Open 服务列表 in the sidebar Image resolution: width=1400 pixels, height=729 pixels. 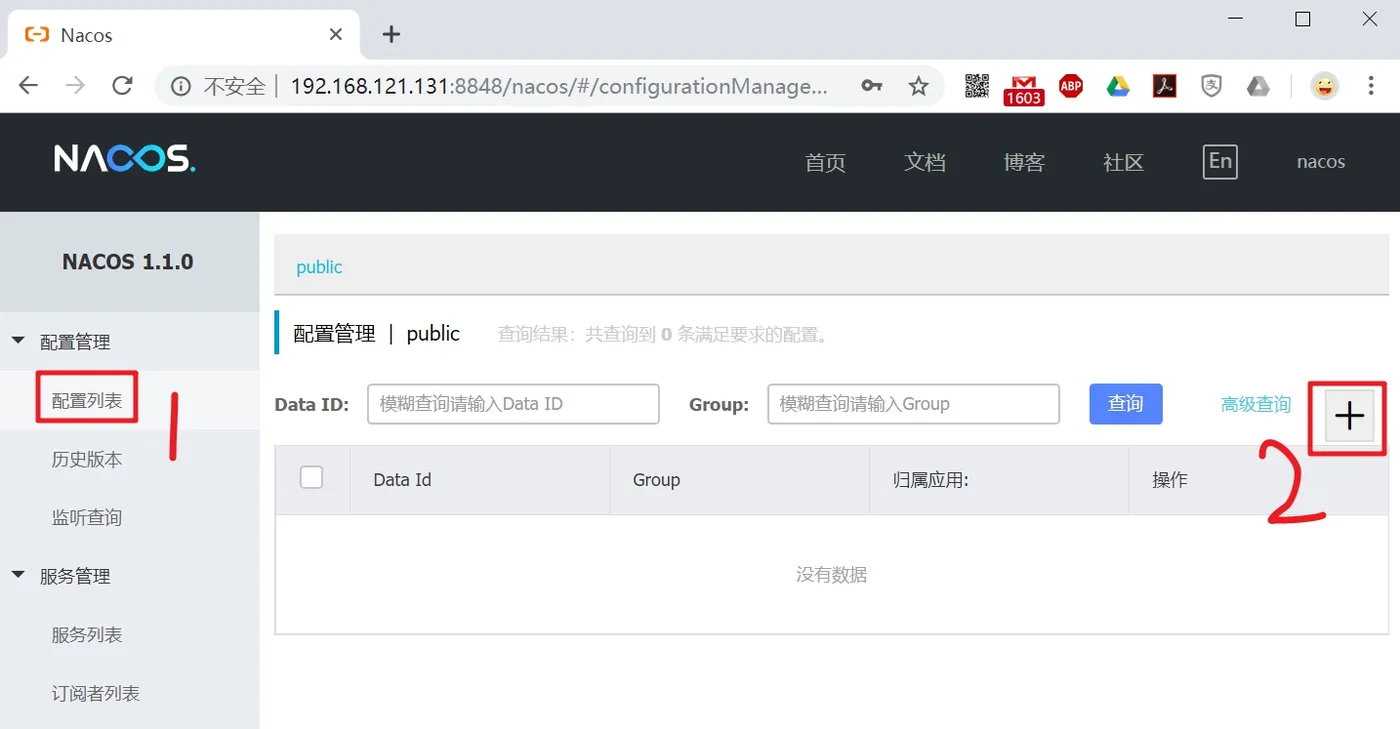[87, 635]
